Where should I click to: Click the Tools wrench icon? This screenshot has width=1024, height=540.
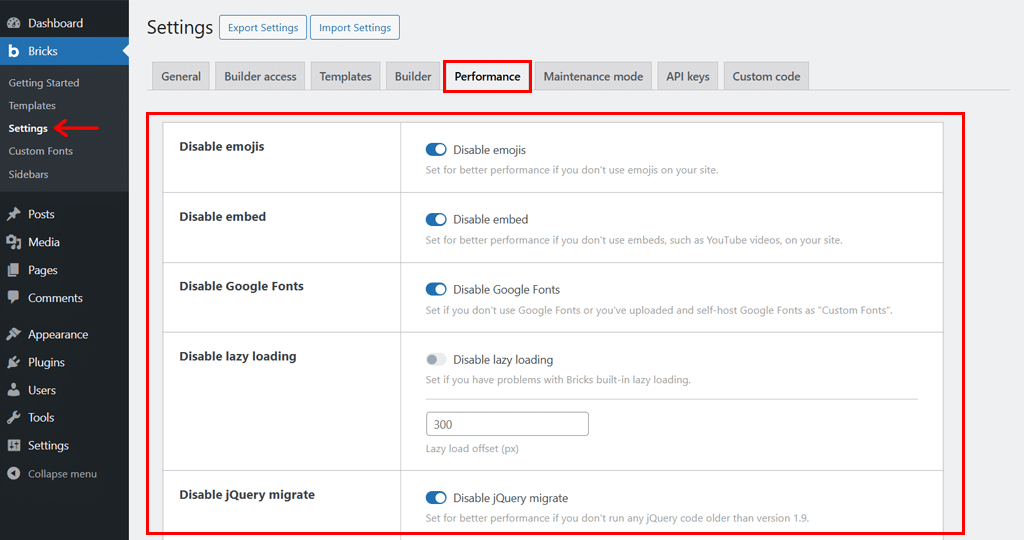tap(14, 418)
